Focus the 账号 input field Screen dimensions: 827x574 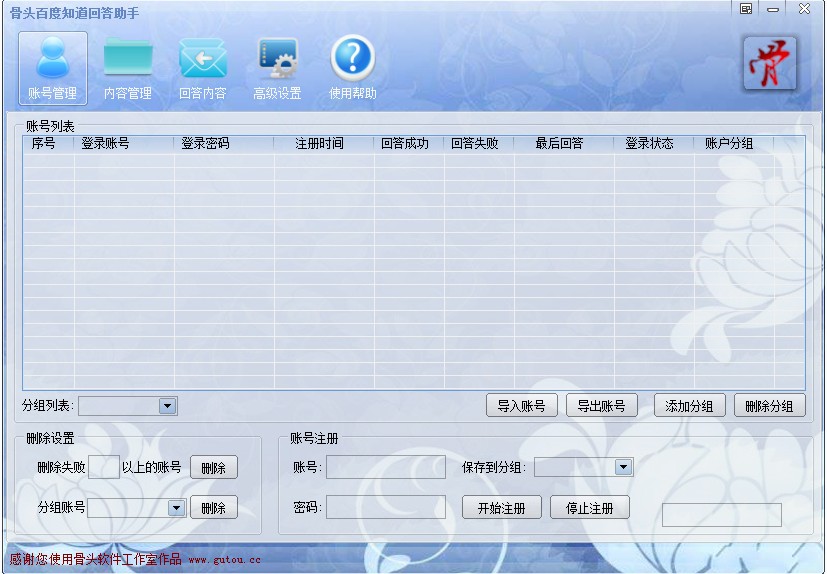pos(386,467)
